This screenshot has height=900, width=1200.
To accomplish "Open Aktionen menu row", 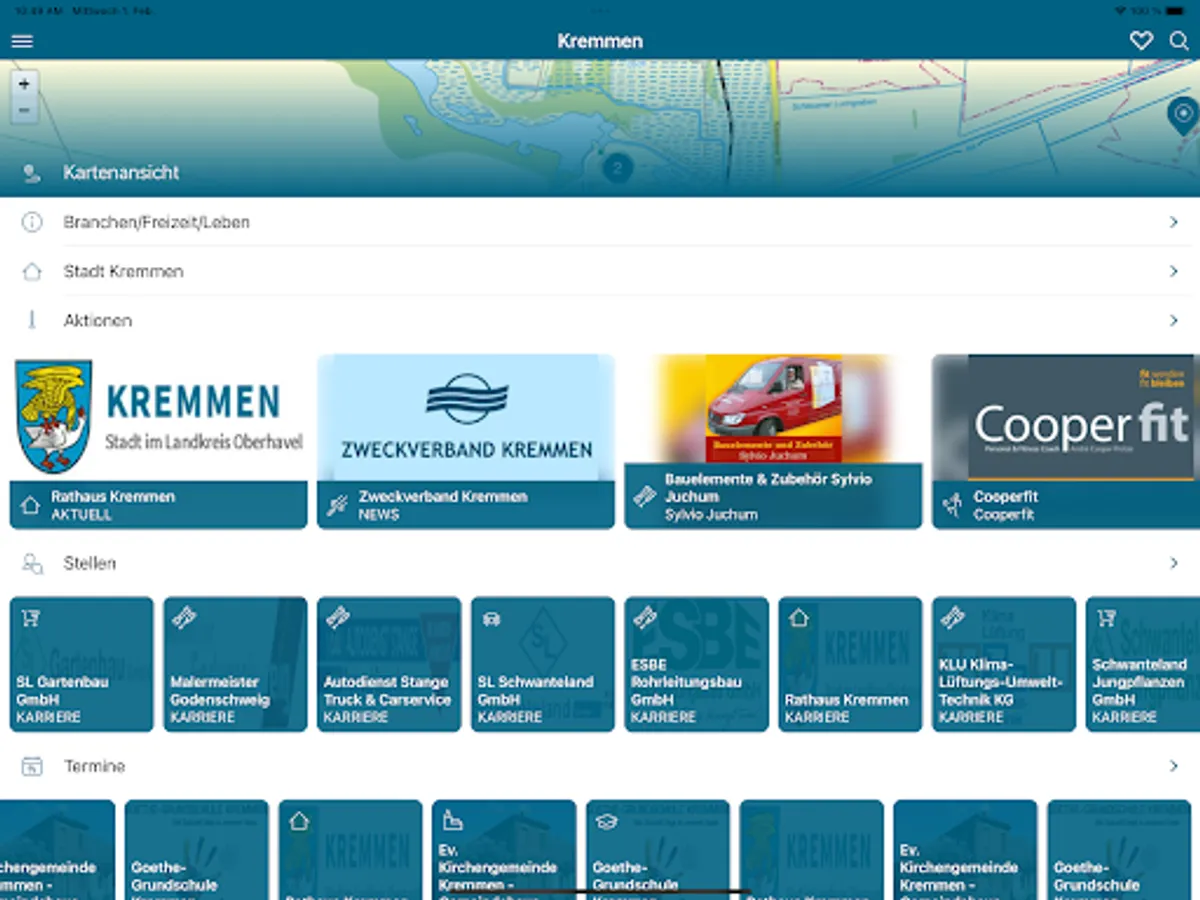I will tap(600, 320).
